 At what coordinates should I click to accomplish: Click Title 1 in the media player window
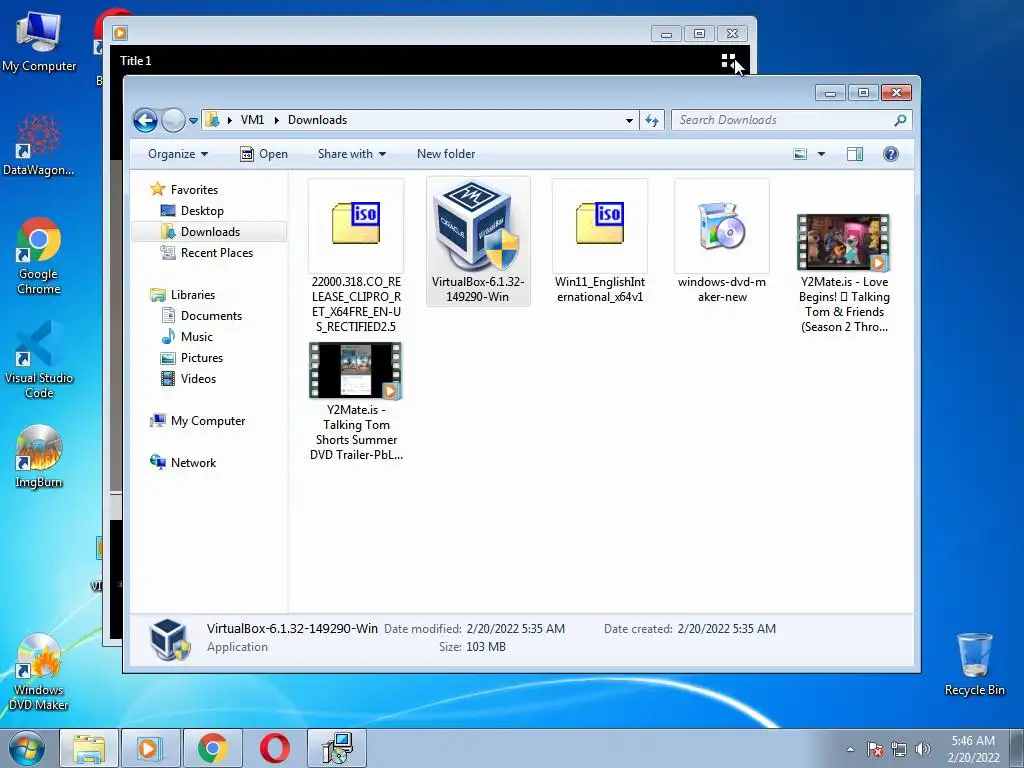click(x=136, y=61)
